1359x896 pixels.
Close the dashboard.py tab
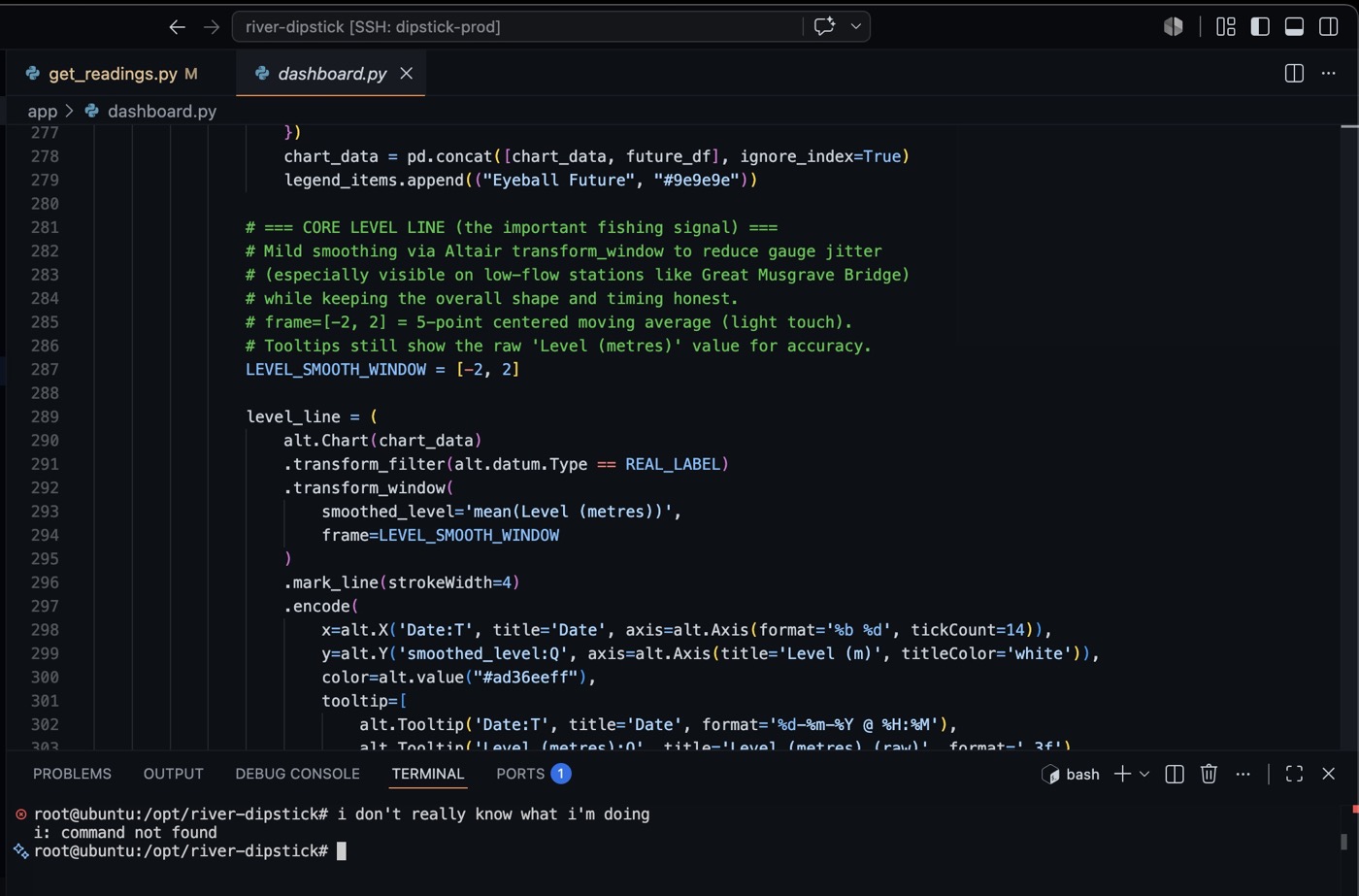pos(407,74)
